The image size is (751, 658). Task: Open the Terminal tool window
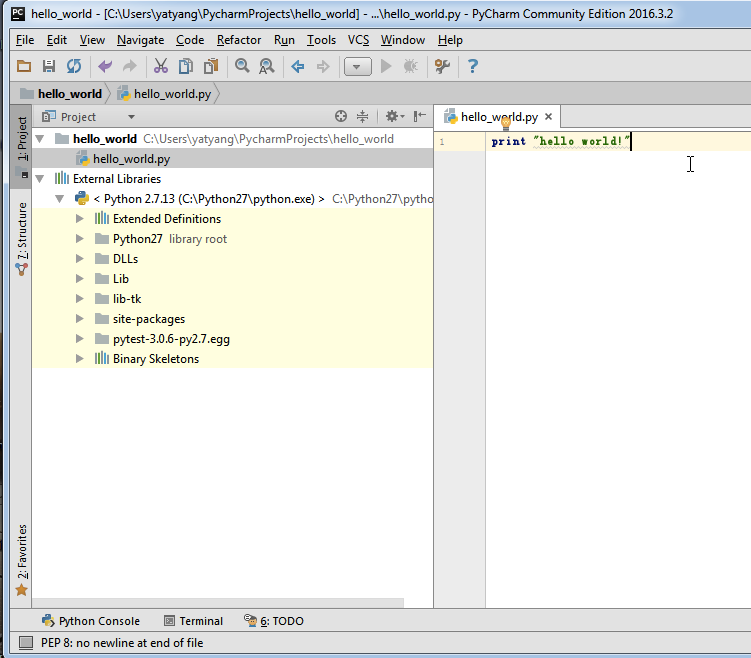pyautogui.click(x=193, y=621)
